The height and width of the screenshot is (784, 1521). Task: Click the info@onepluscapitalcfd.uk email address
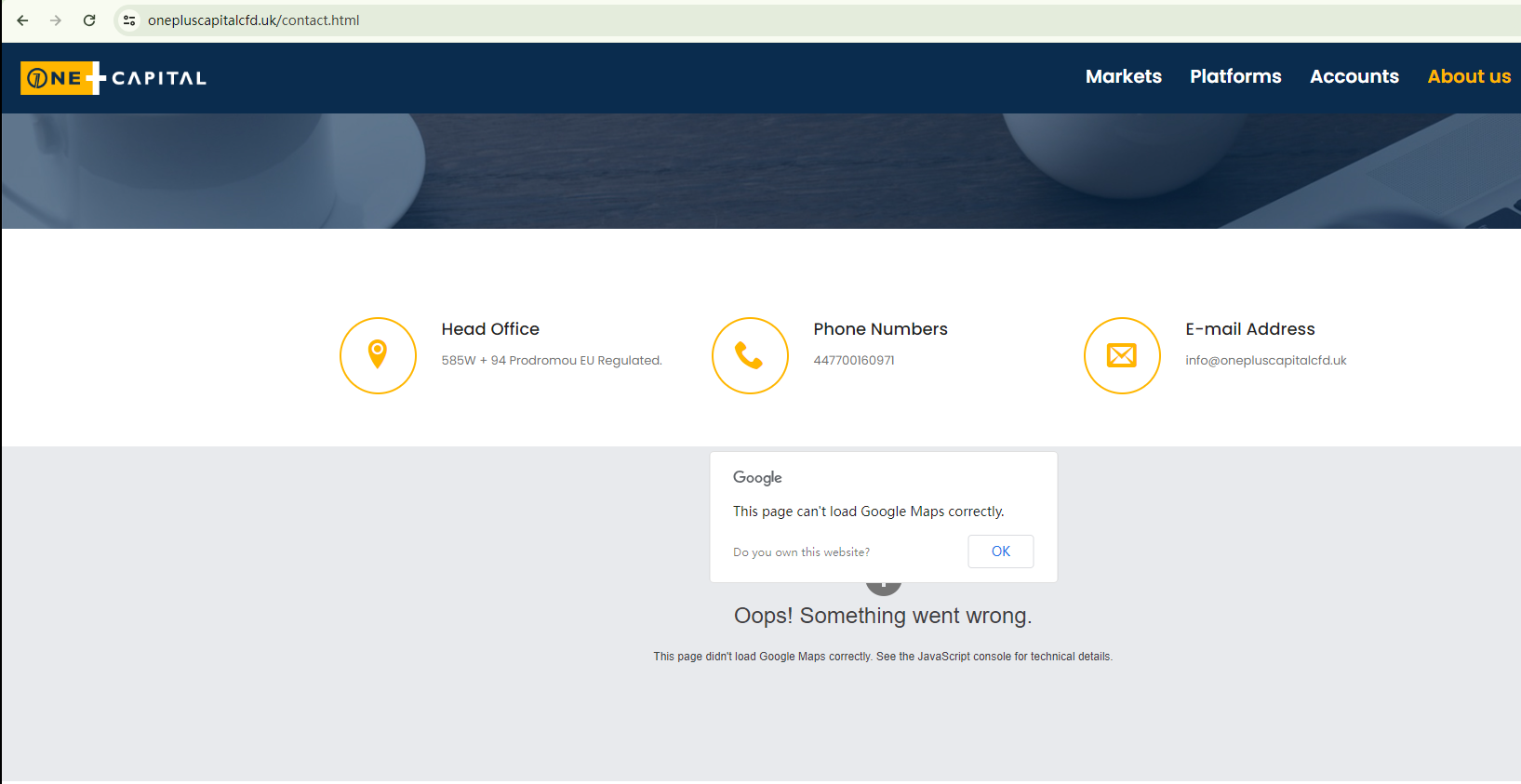(1265, 361)
